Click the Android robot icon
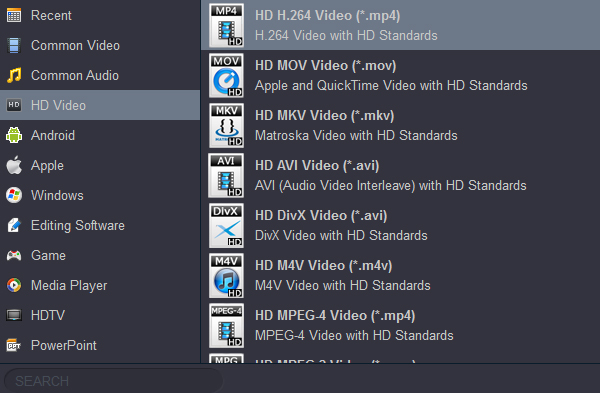The width and height of the screenshot is (600, 393). (x=14, y=135)
